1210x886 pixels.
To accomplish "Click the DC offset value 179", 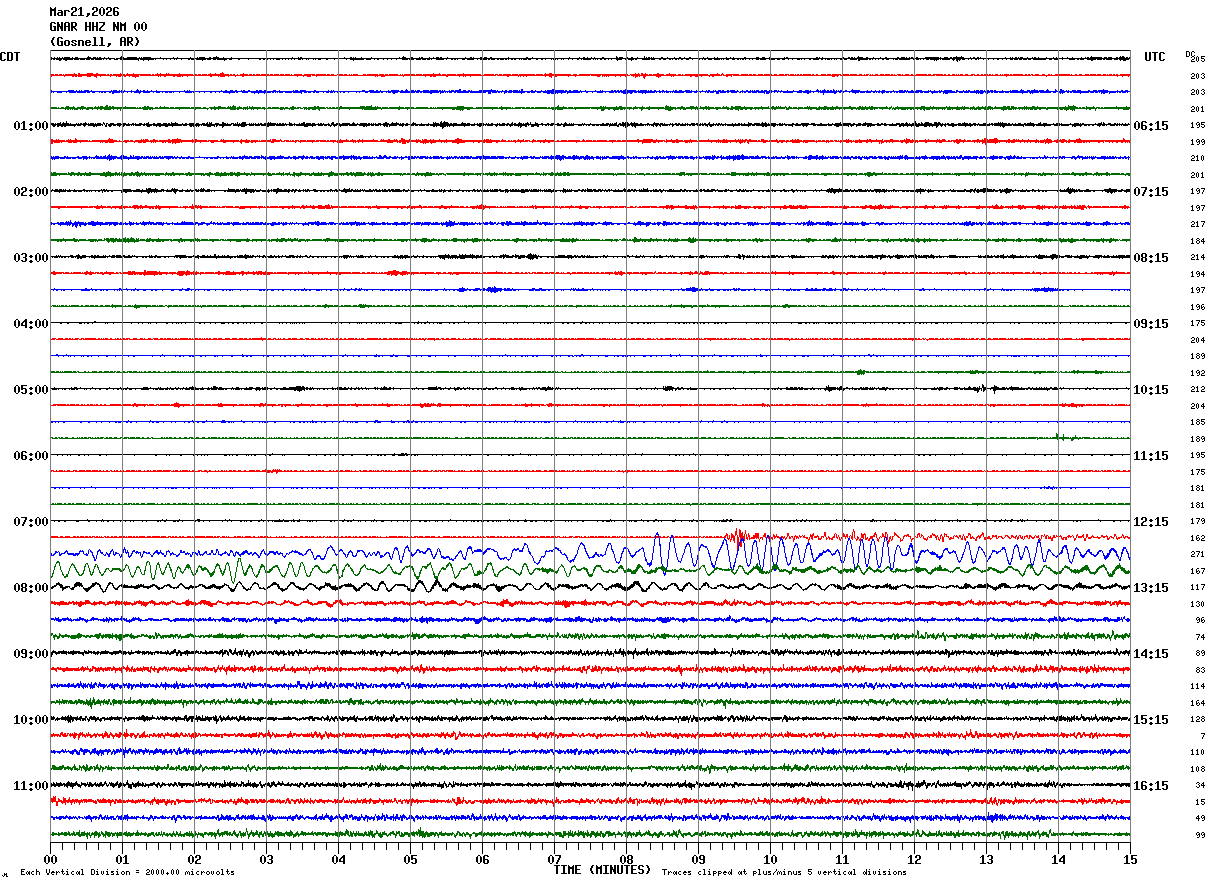I will click(1197, 521).
